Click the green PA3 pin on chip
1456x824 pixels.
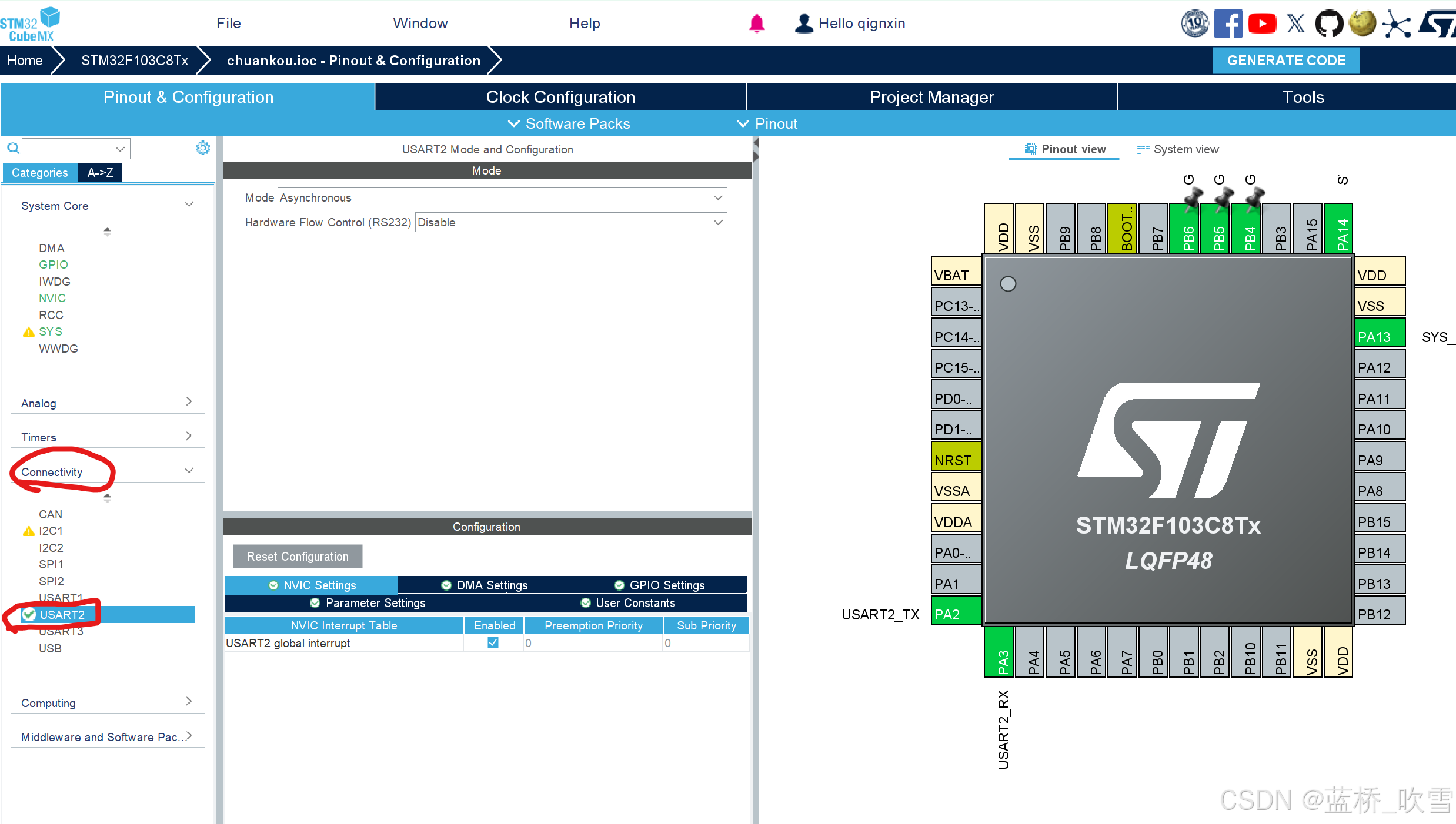click(x=999, y=652)
